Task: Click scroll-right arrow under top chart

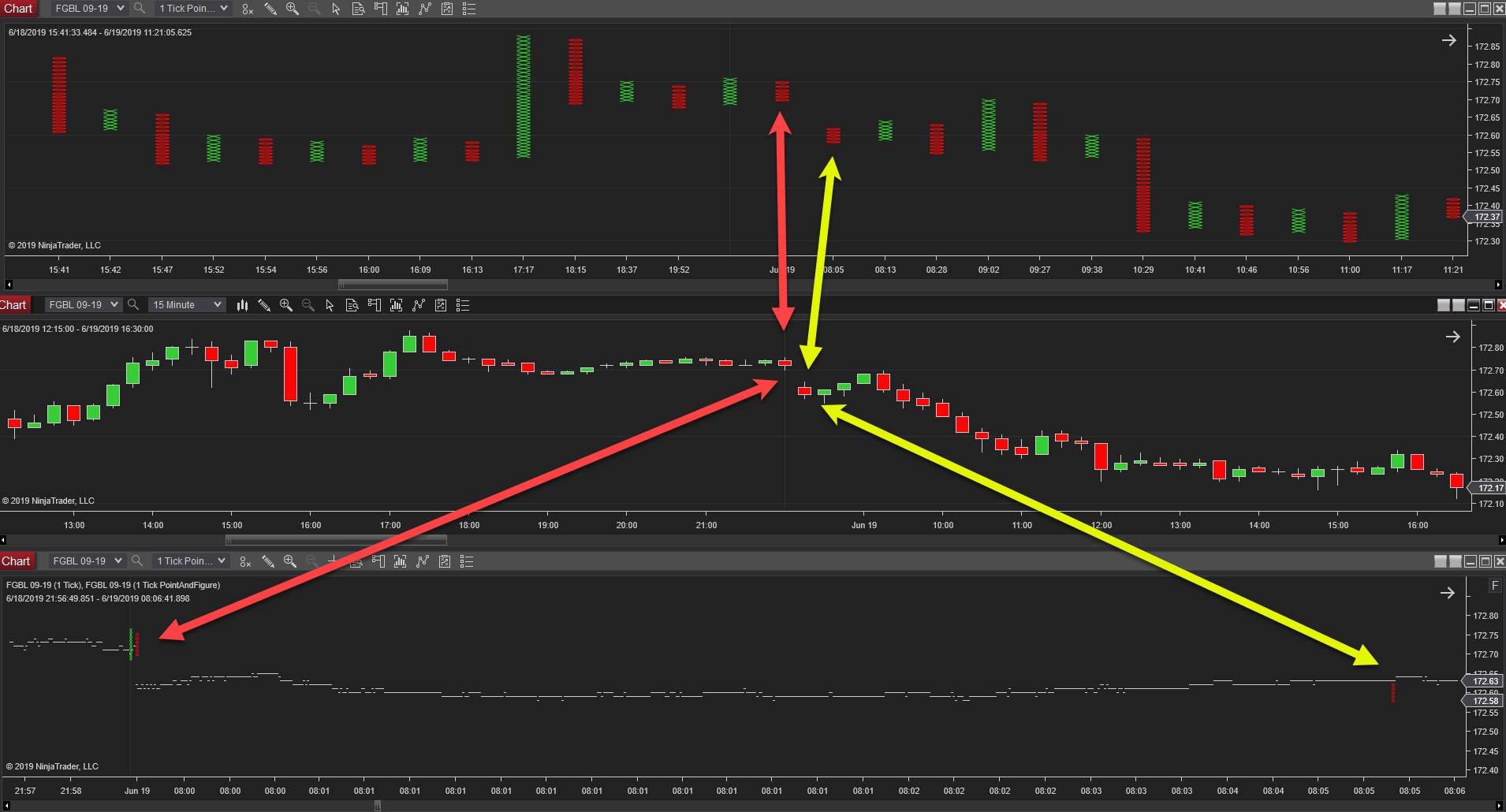Action: pyautogui.click(x=1498, y=285)
